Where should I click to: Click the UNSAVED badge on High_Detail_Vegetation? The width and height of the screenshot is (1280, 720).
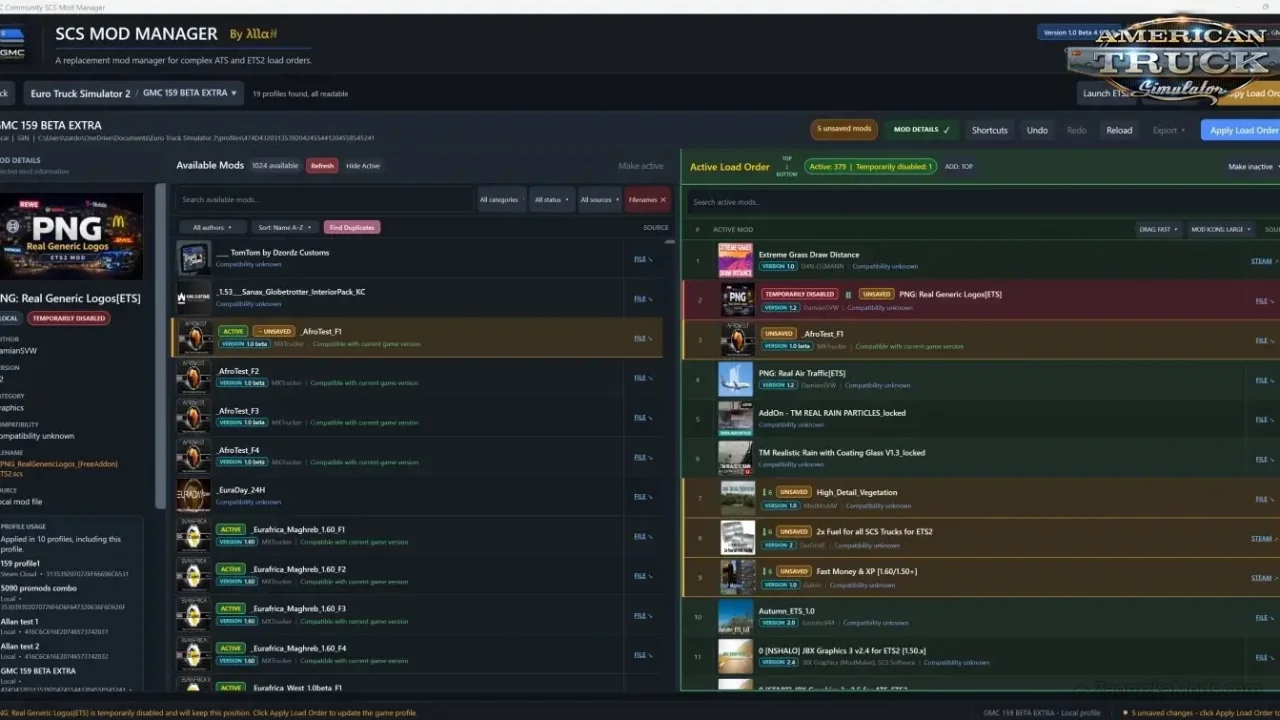(x=793, y=492)
